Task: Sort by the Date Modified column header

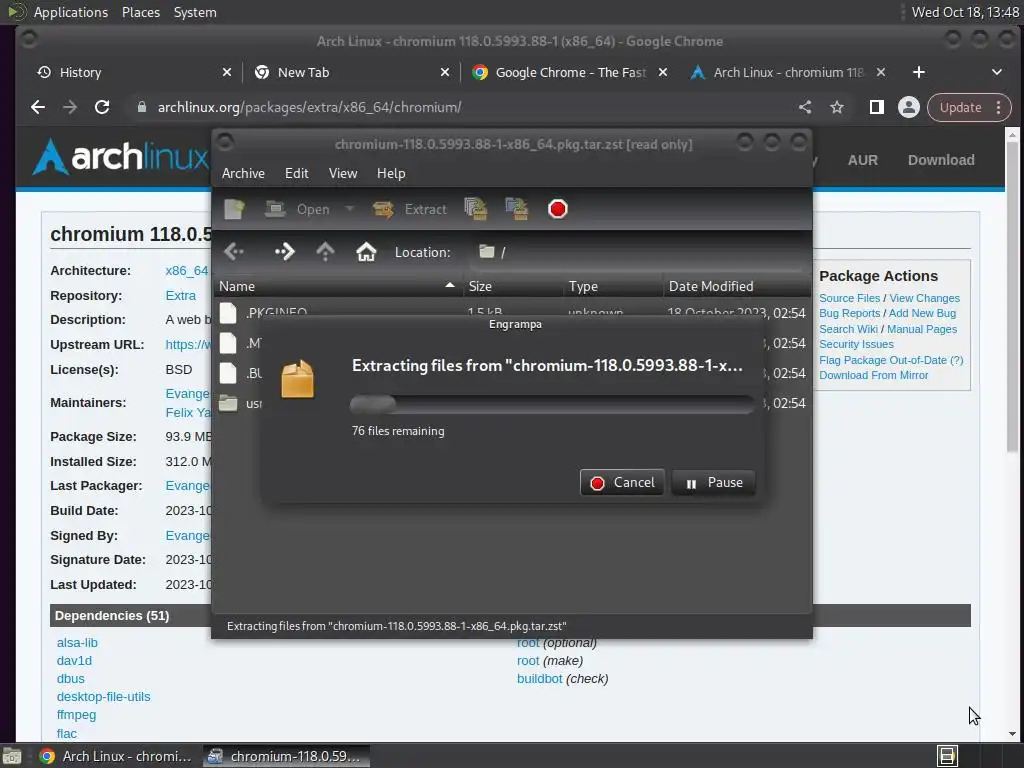Action: [737, 286]
